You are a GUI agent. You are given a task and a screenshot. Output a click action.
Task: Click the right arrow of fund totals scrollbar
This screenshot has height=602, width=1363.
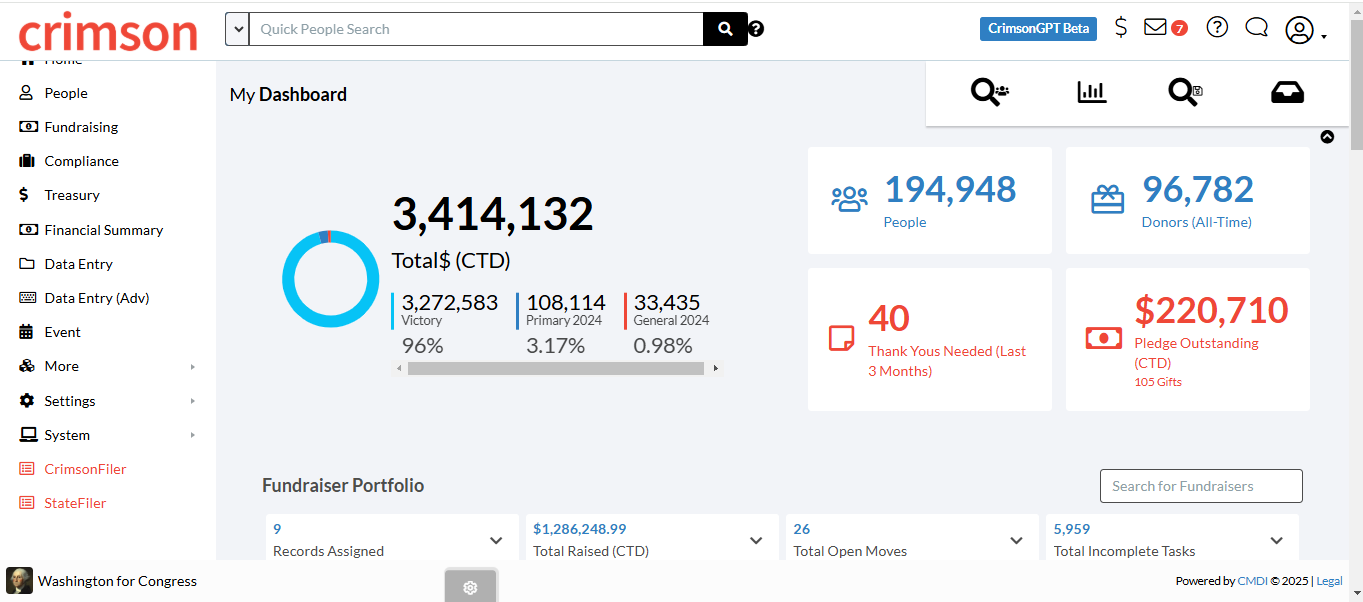715,368
